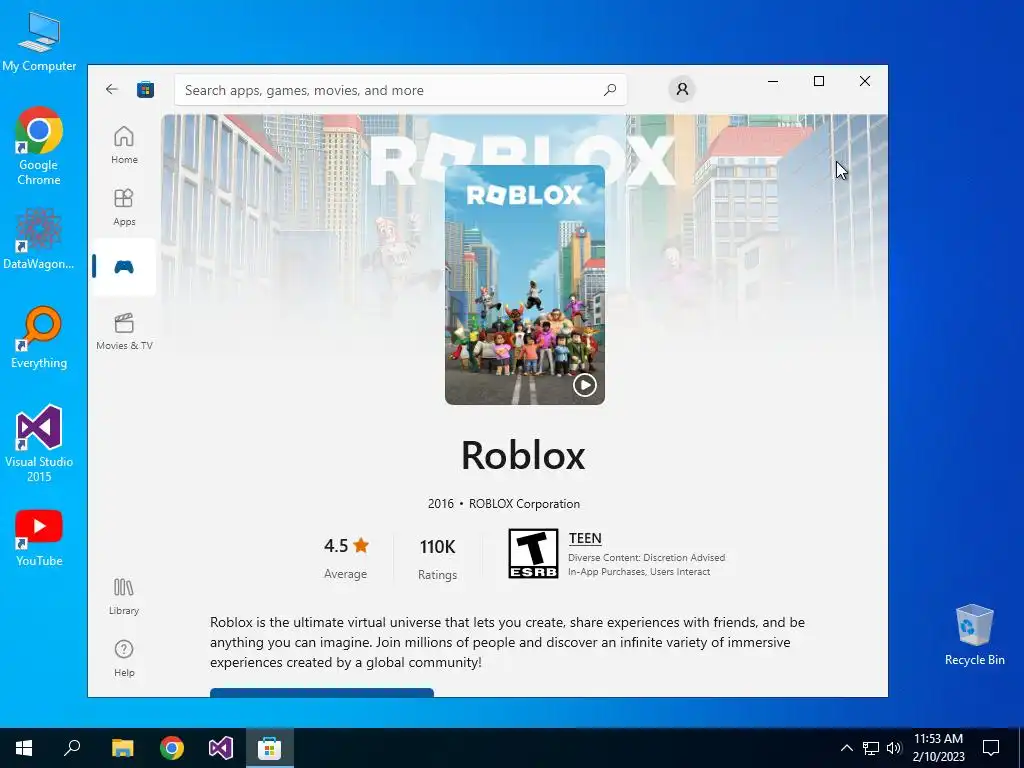Open File Explorer from the taskbar

(122, 748)
